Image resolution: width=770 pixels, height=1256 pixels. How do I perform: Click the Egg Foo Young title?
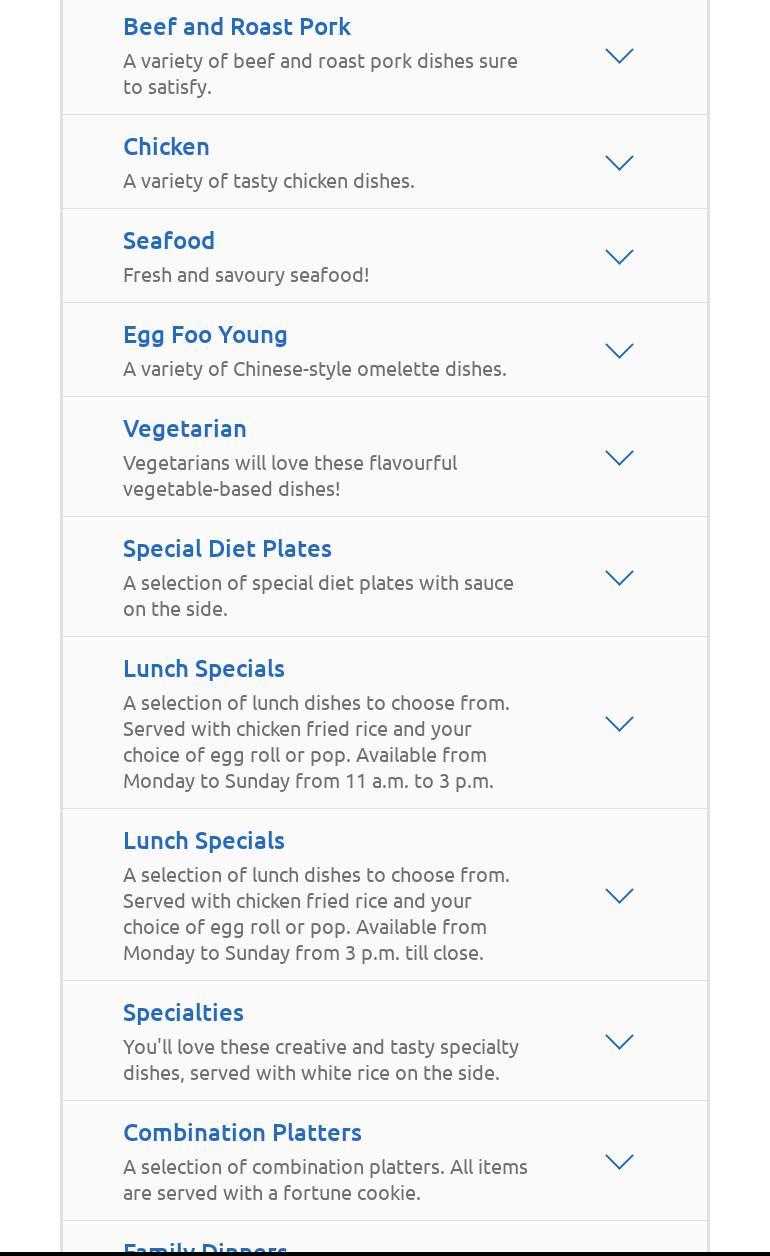pyautogui.click(x=205, y=335)
